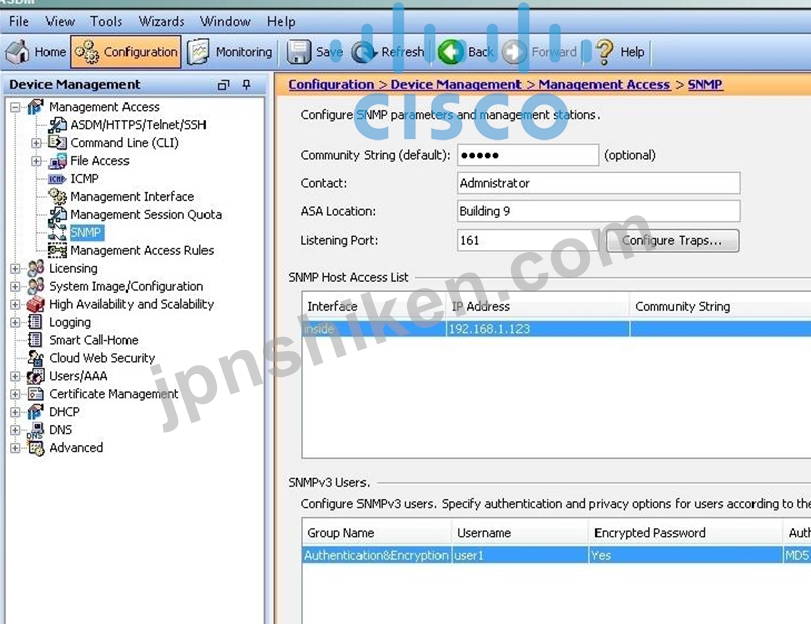
Task: Open the View menu
Action: click(60, 21)
